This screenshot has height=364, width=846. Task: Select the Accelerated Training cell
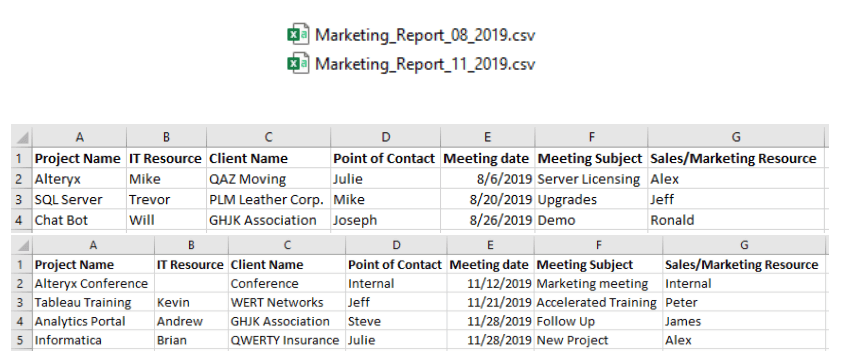[x=599, y=303]
